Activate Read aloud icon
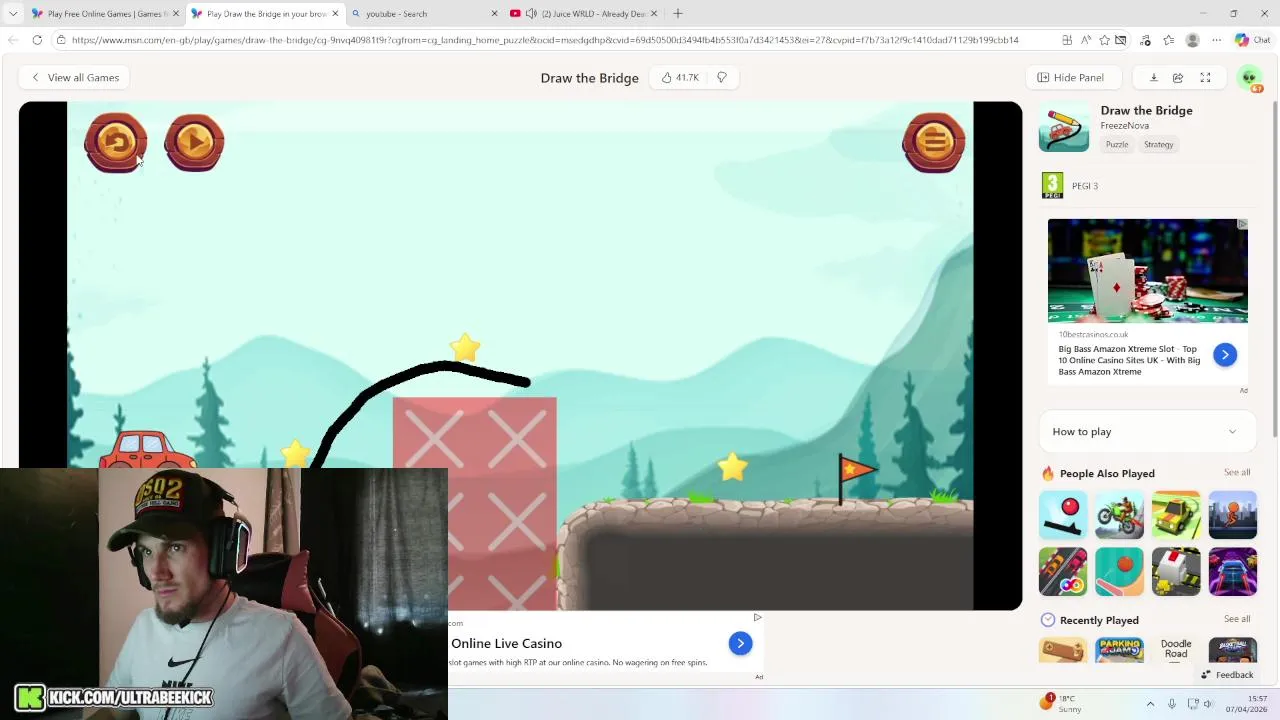The image size is (1280, 720). pos(1085,40)
